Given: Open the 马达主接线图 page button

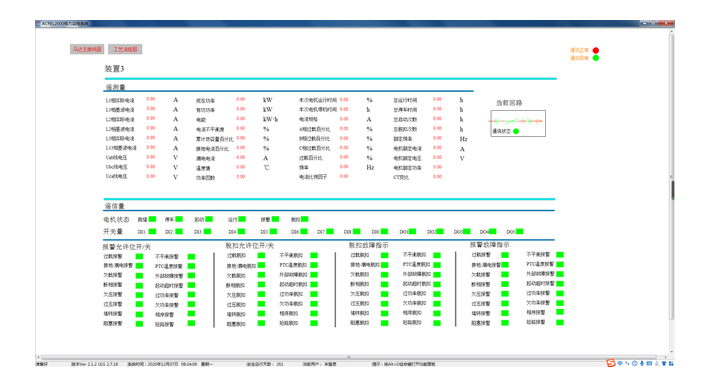Looking at the screenshot, I should click(x=87, y=49).
